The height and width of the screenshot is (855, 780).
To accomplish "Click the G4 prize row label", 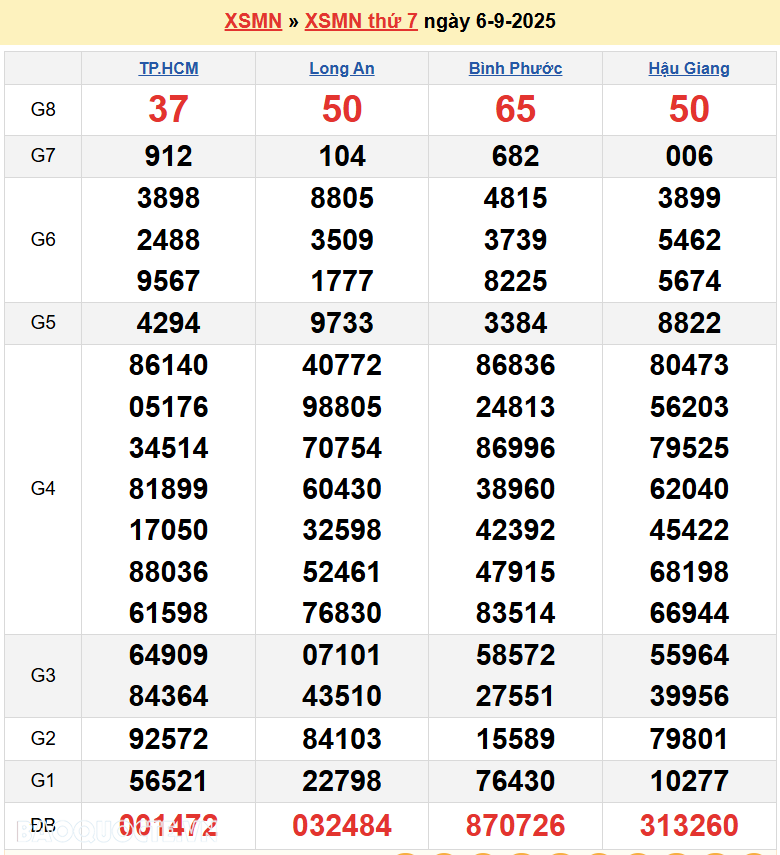I will (x=43, y=489).
